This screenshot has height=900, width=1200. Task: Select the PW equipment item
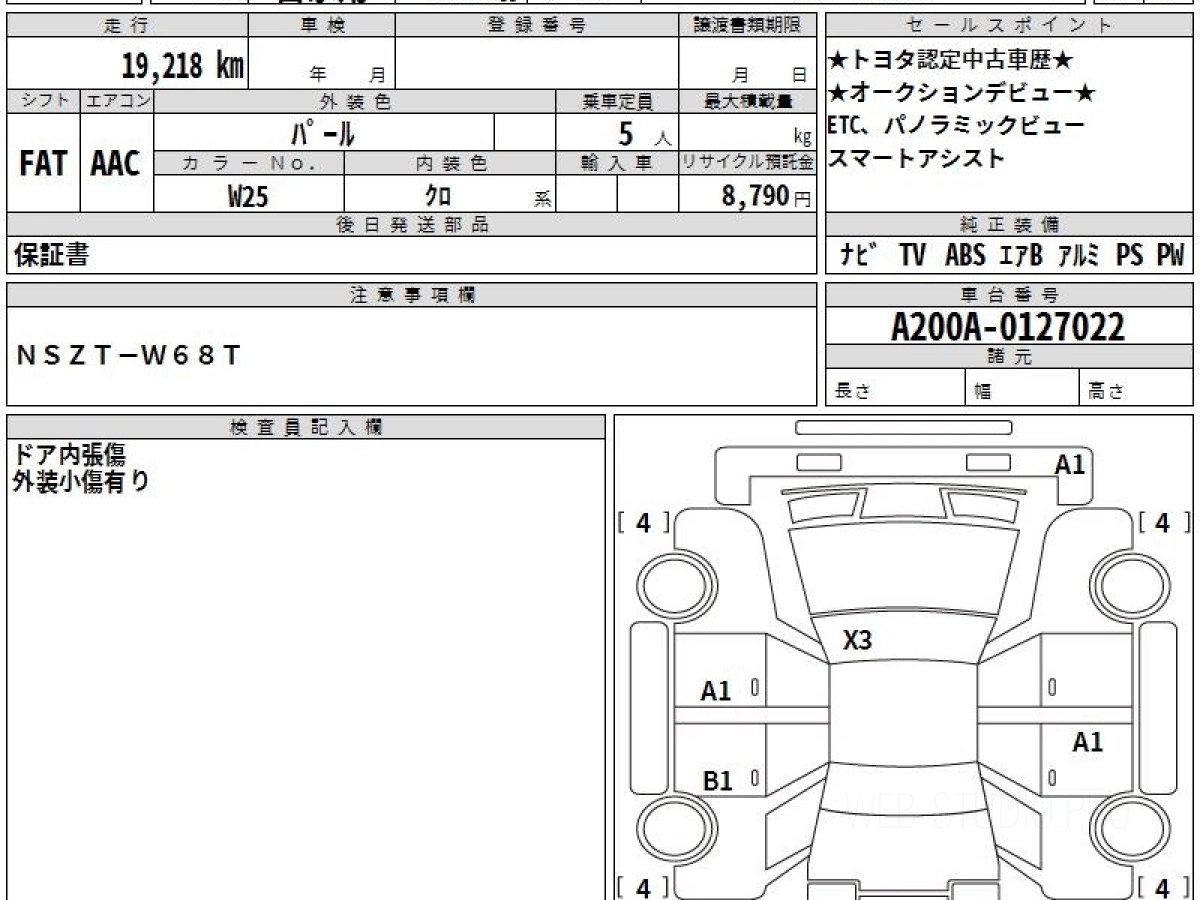coord(1170,256)
